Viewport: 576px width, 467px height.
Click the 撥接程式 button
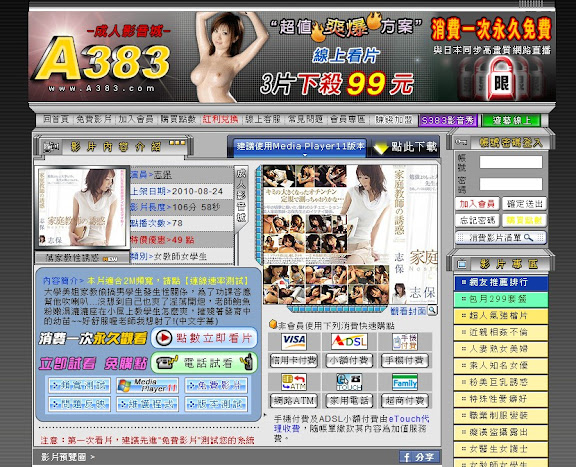[147, 404]
